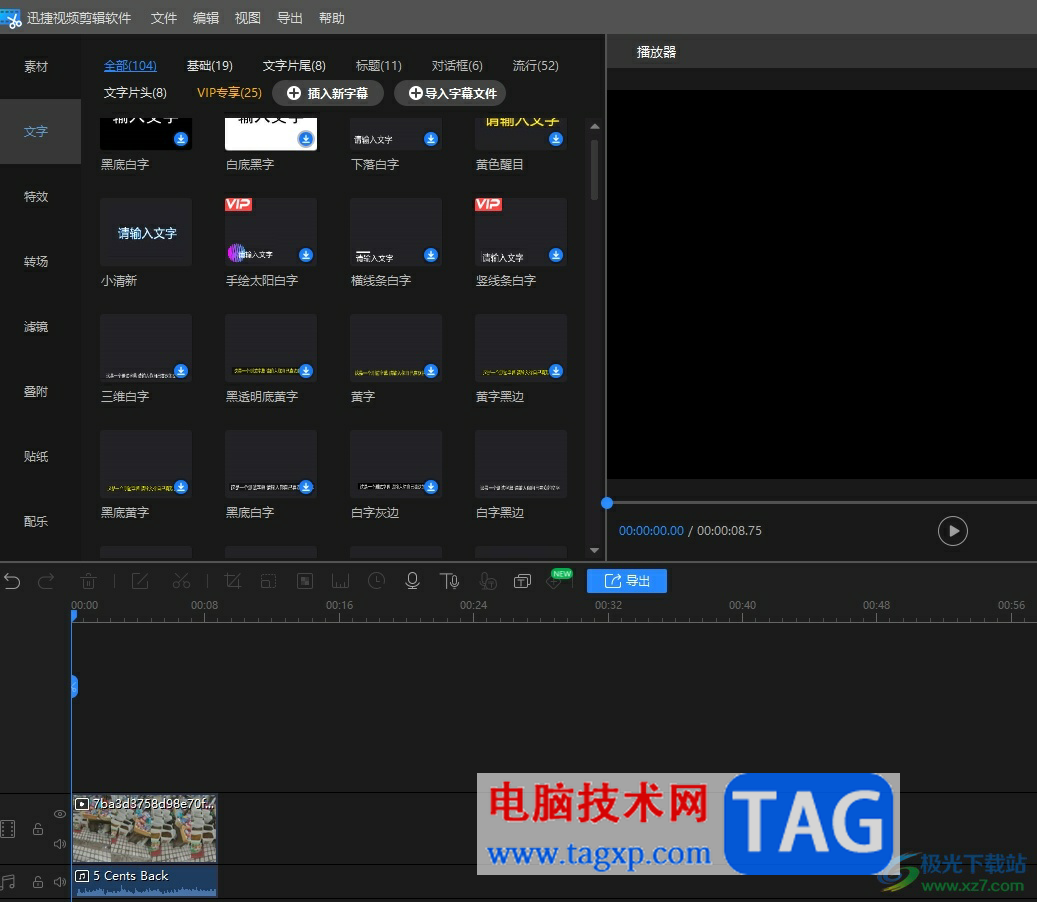Select the crop tool icon

[233, 581]
